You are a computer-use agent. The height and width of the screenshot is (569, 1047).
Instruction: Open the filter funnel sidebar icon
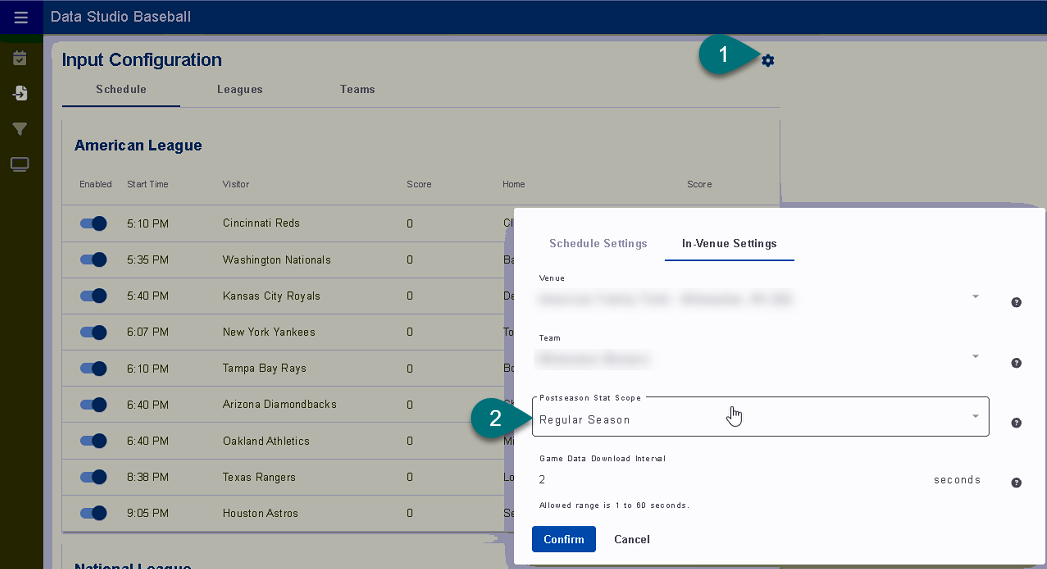(x=20, y=129)
